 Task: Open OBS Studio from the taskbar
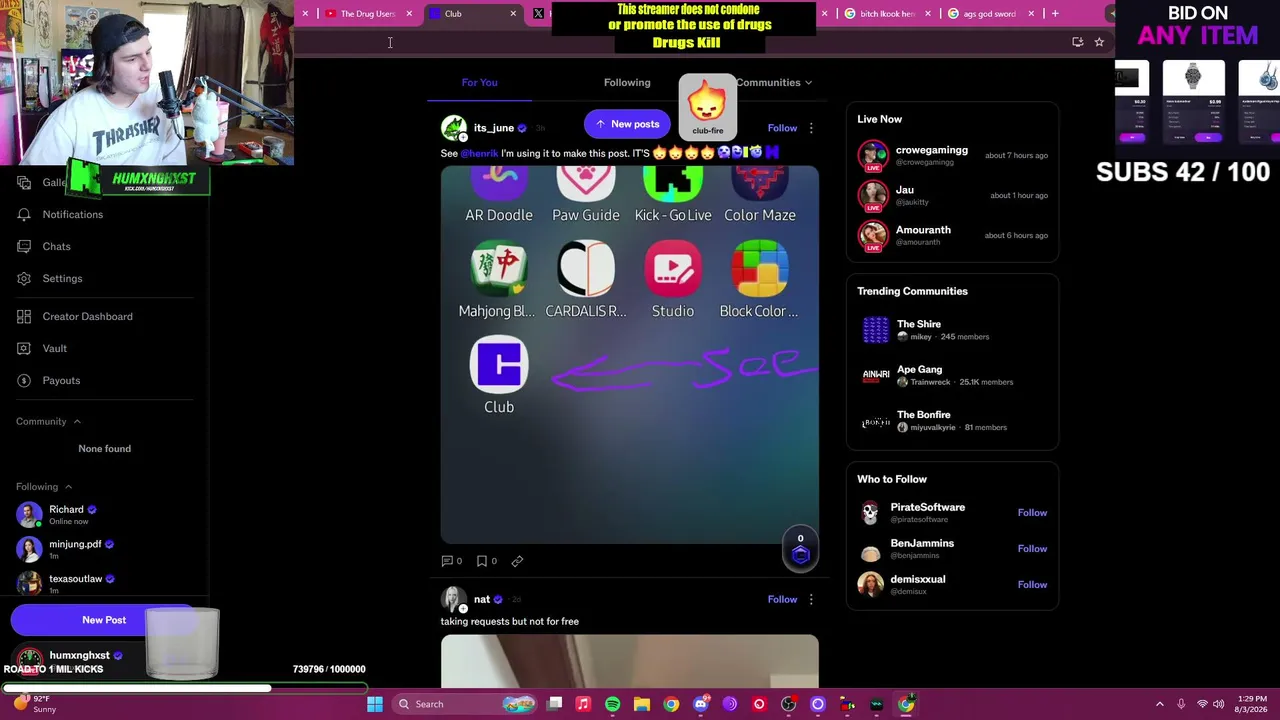click(788, 704)
